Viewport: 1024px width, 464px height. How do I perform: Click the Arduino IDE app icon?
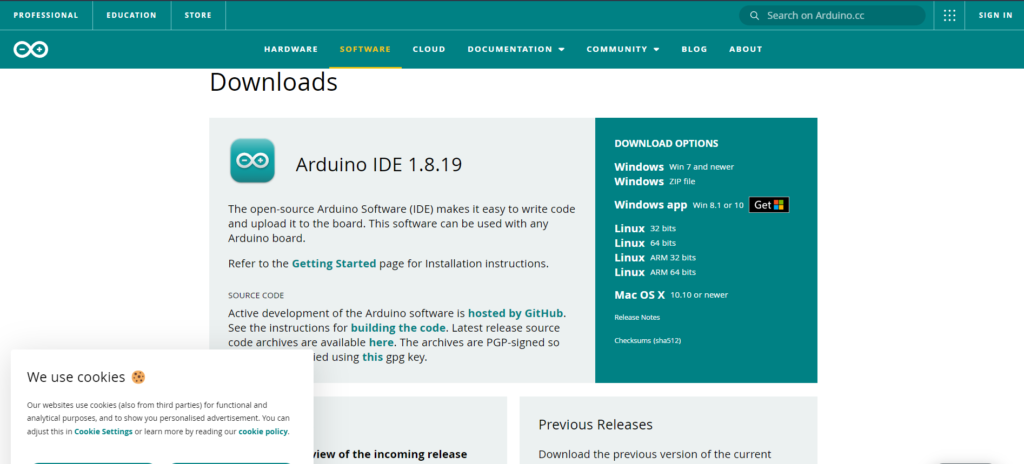coord(252,160)
